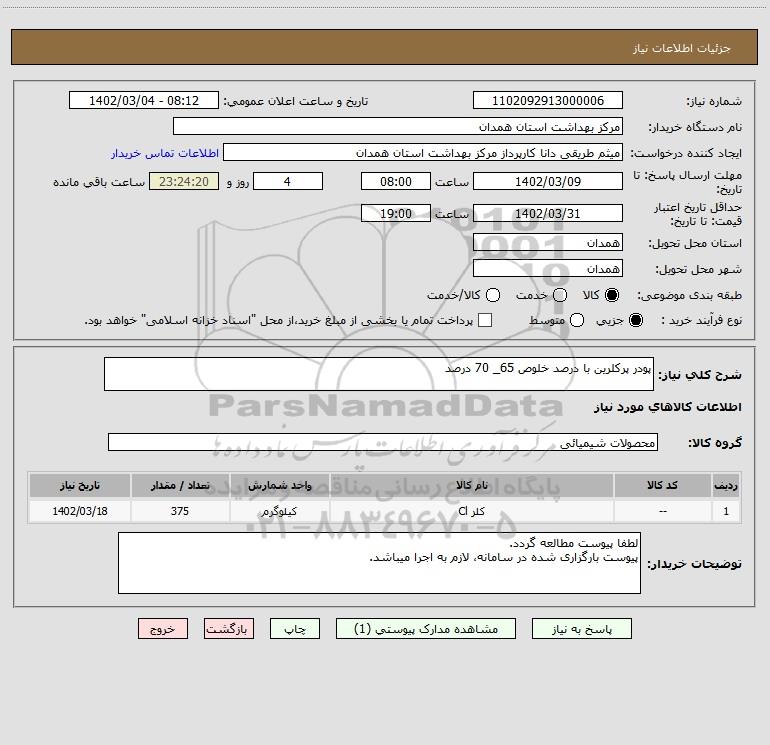The image size is (770, 745).
Task: Click the remaining days field showing 4
Action: pyautogui.click(x=288, y=181)
